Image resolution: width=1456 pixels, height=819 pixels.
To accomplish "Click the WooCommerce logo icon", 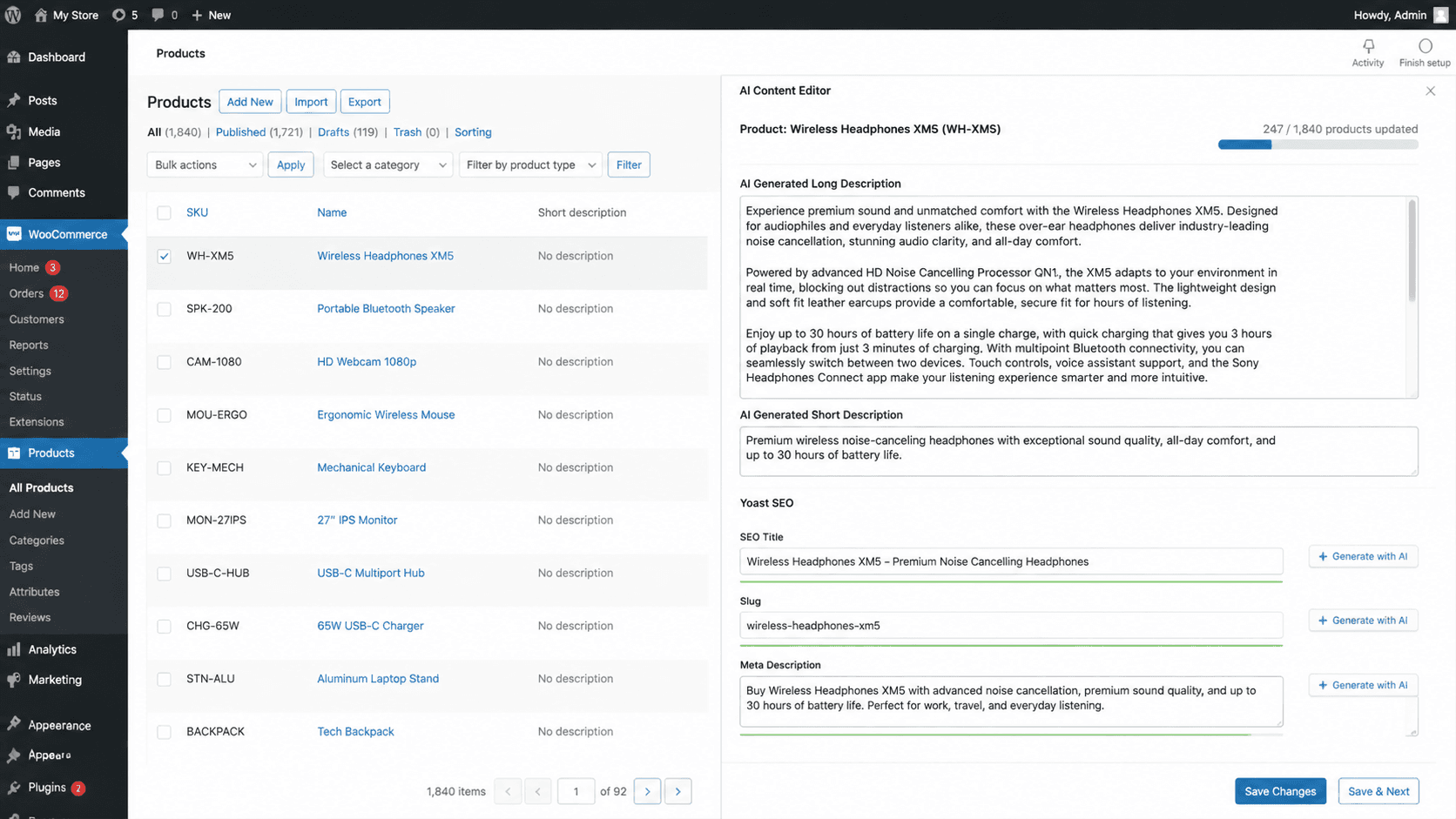I will click(14, 234).
